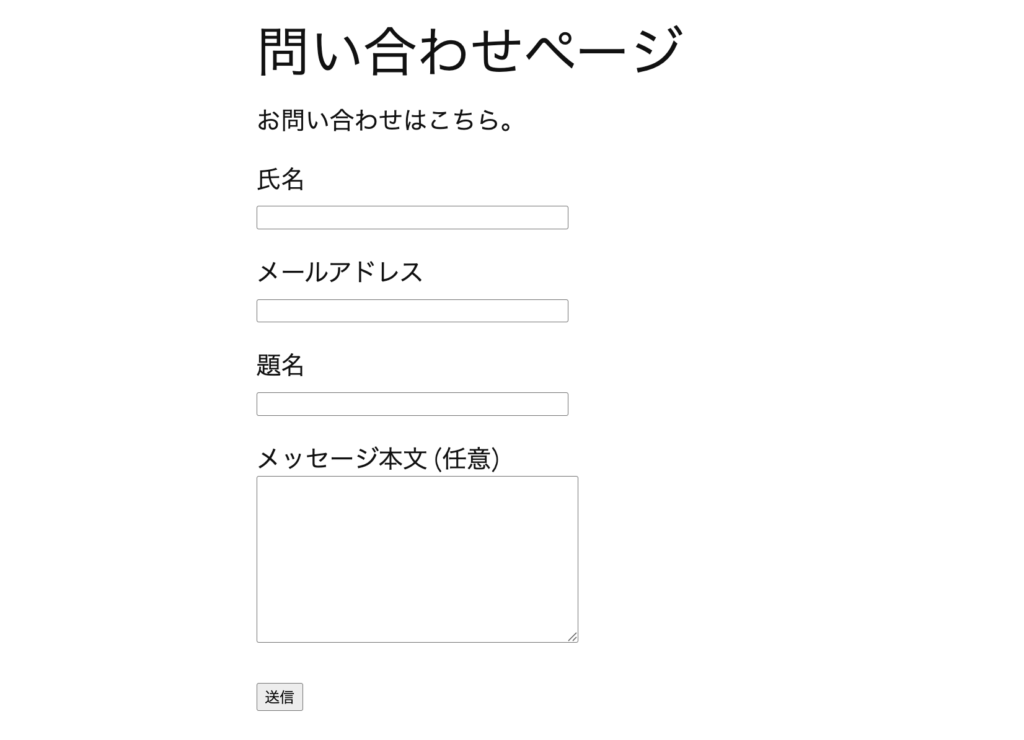Click the page title at the top
The height and width of the screenshot is (740, 1024).
[470, 51]
